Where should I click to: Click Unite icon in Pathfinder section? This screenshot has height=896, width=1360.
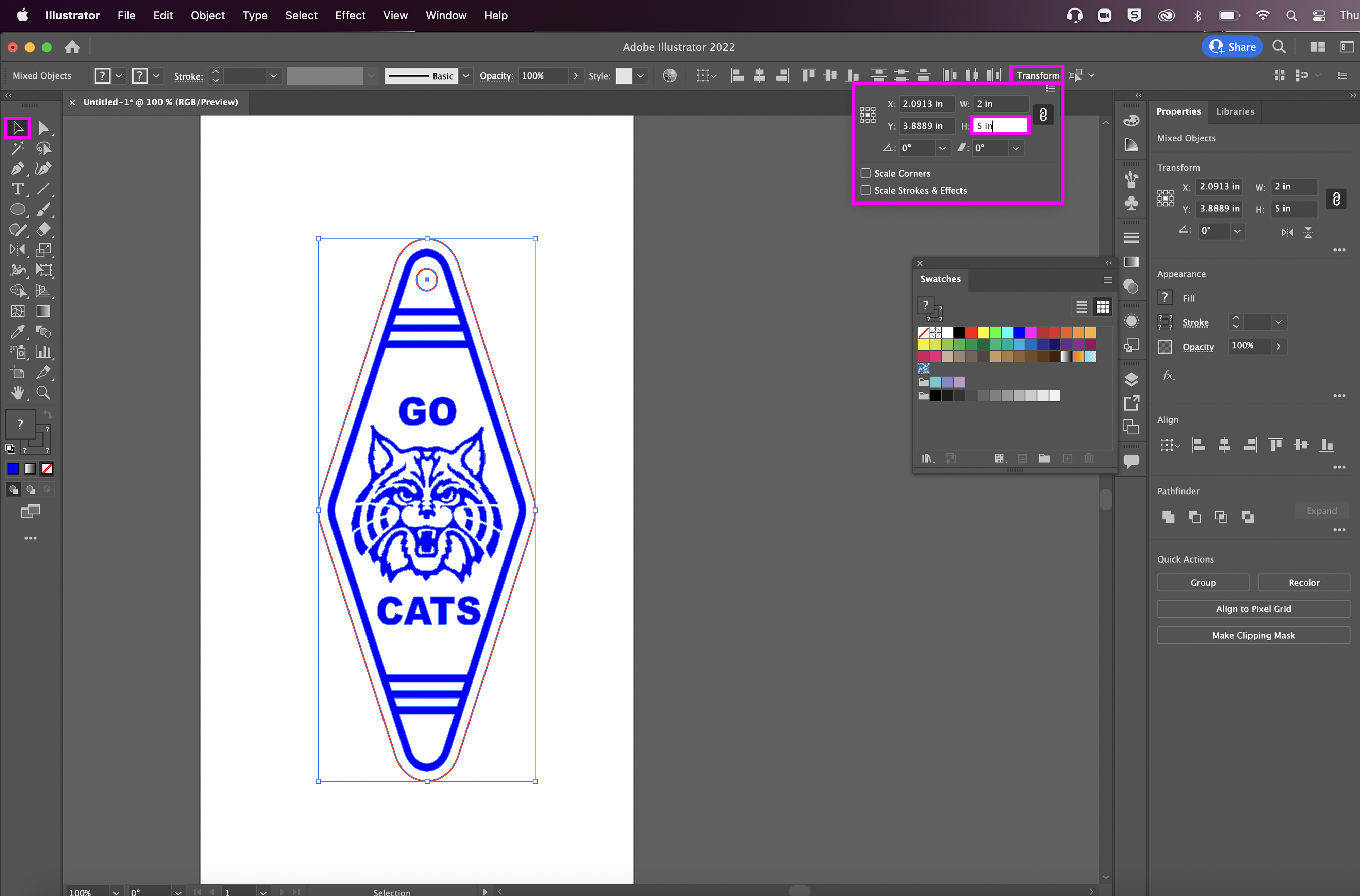(x=1168, y=517)
